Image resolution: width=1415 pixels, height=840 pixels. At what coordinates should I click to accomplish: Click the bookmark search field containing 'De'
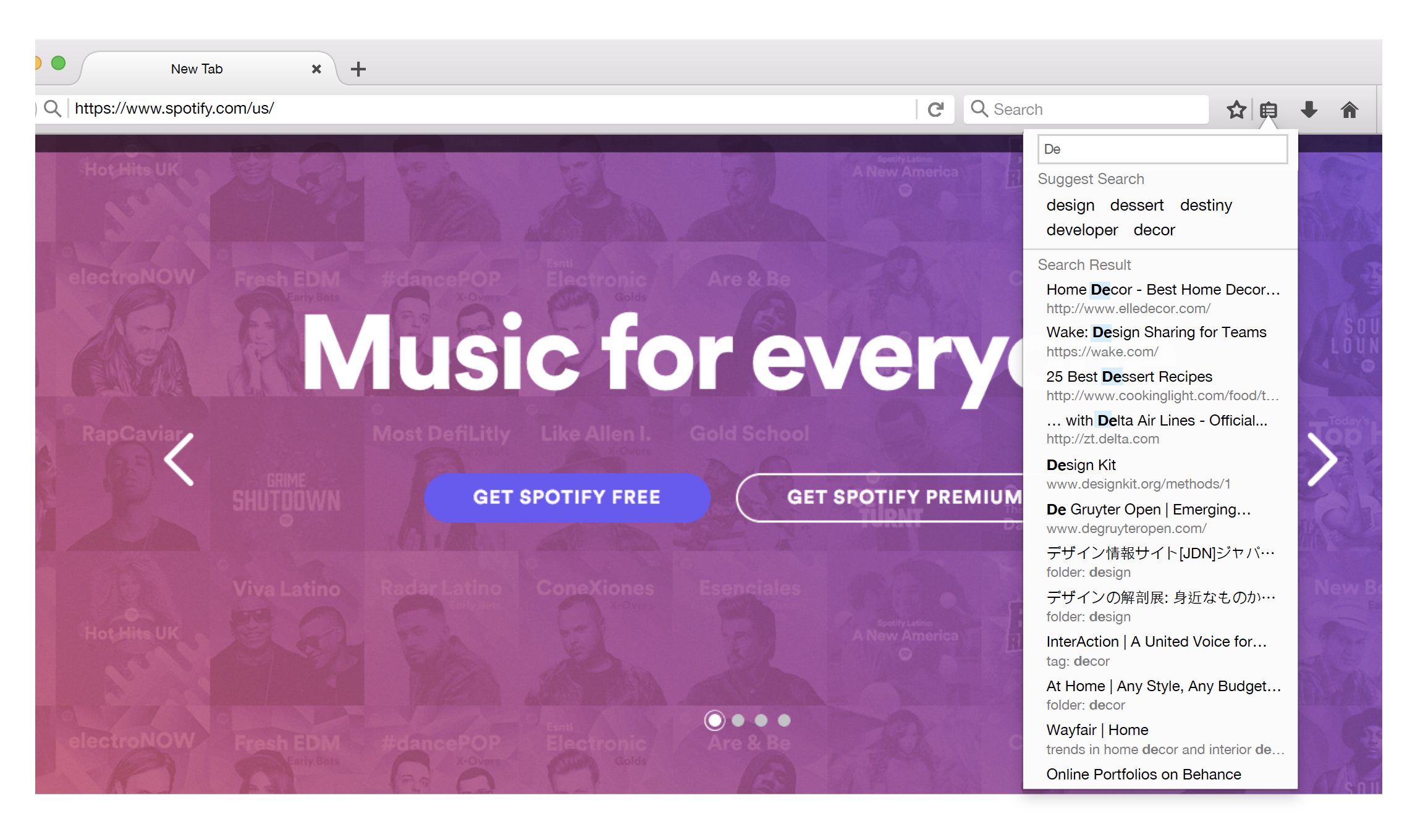(1162, 149)
